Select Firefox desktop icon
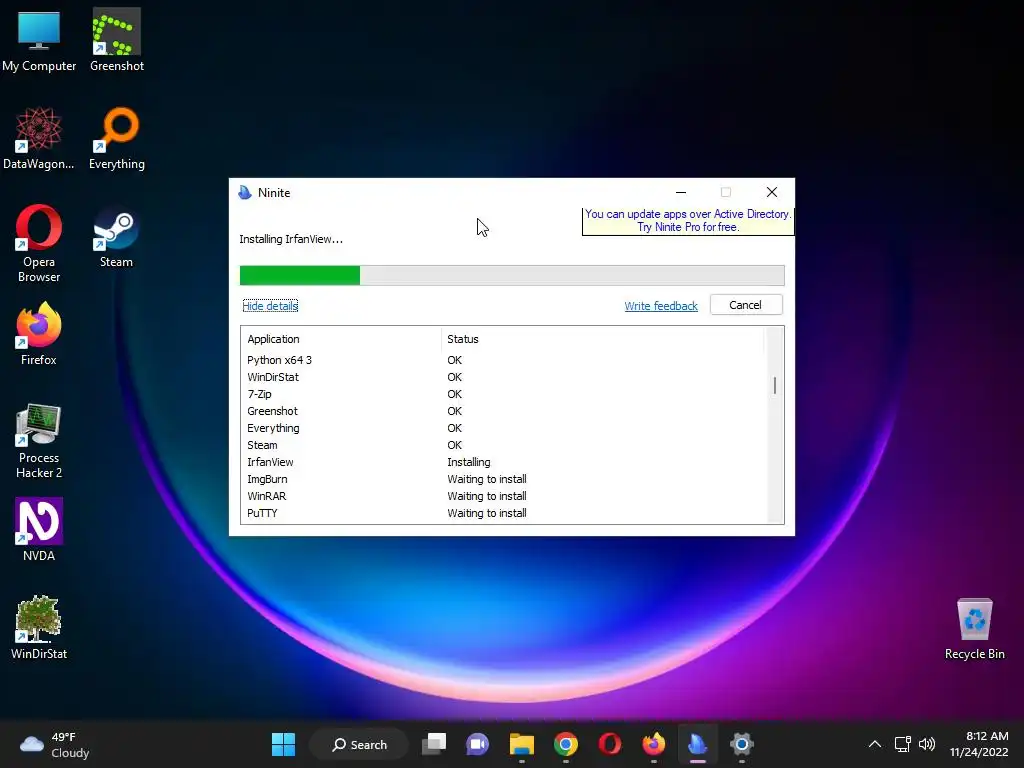This screenshot has width=1024, height=768. (39, 334)
